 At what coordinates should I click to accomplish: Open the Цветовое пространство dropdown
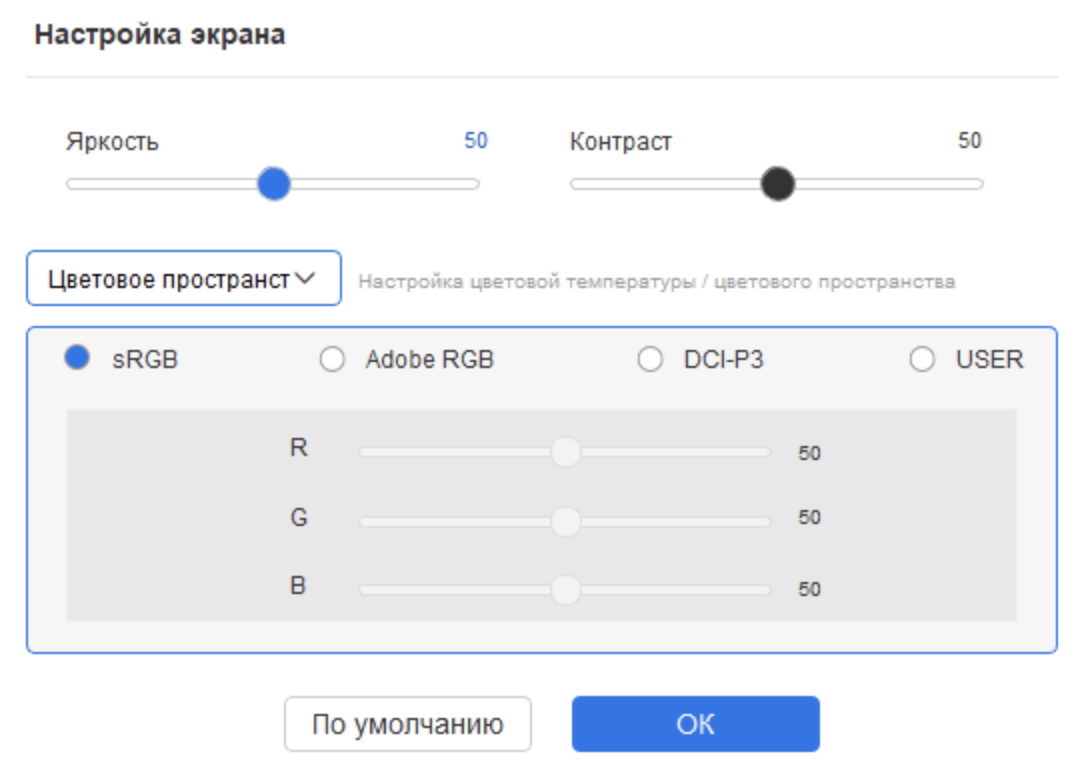point(184,278)
